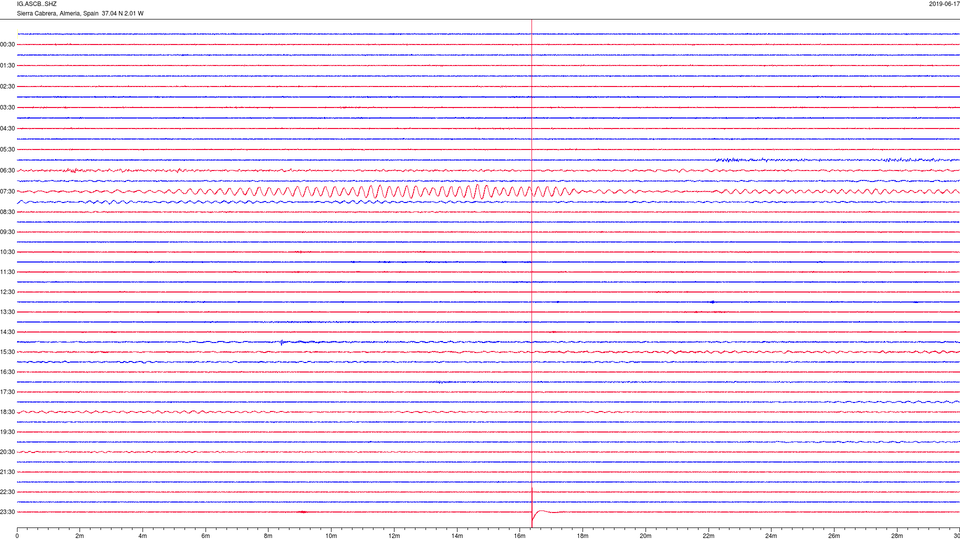Viewport: 960px width, 540px height.
Task: Click the 24m axis tick label
Action: pyautogui.click(x=771, y=536)
